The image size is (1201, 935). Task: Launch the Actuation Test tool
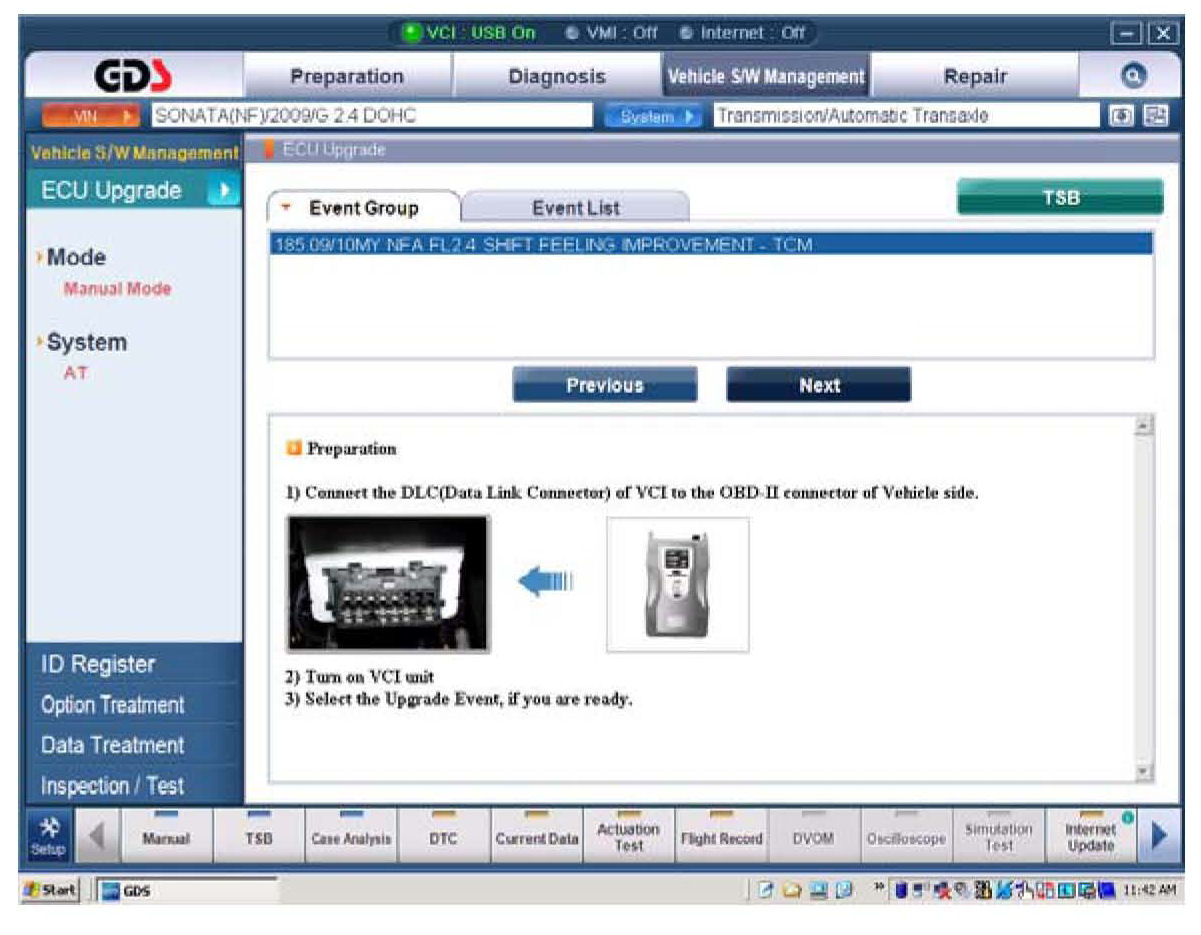coord(628,838)
